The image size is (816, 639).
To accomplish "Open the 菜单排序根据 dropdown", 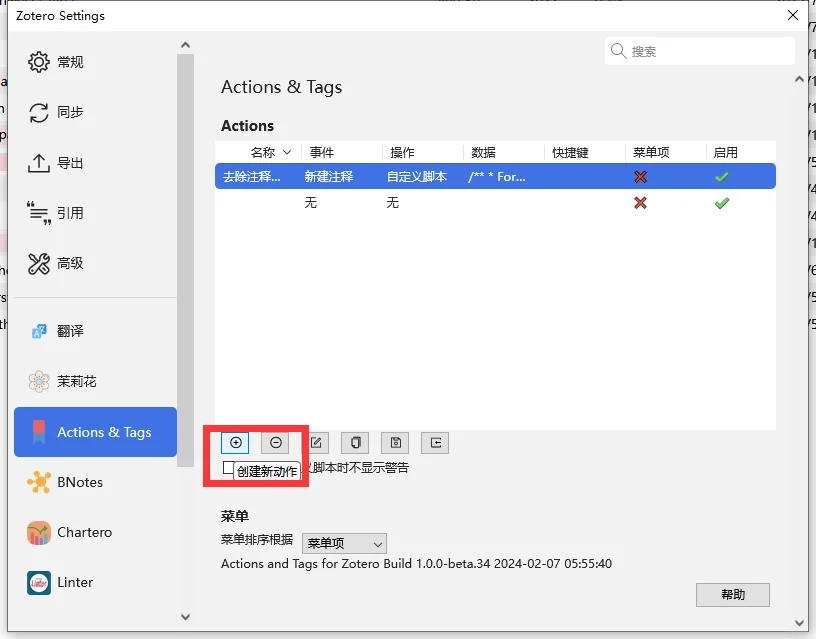I will click(x=344, y=544).
